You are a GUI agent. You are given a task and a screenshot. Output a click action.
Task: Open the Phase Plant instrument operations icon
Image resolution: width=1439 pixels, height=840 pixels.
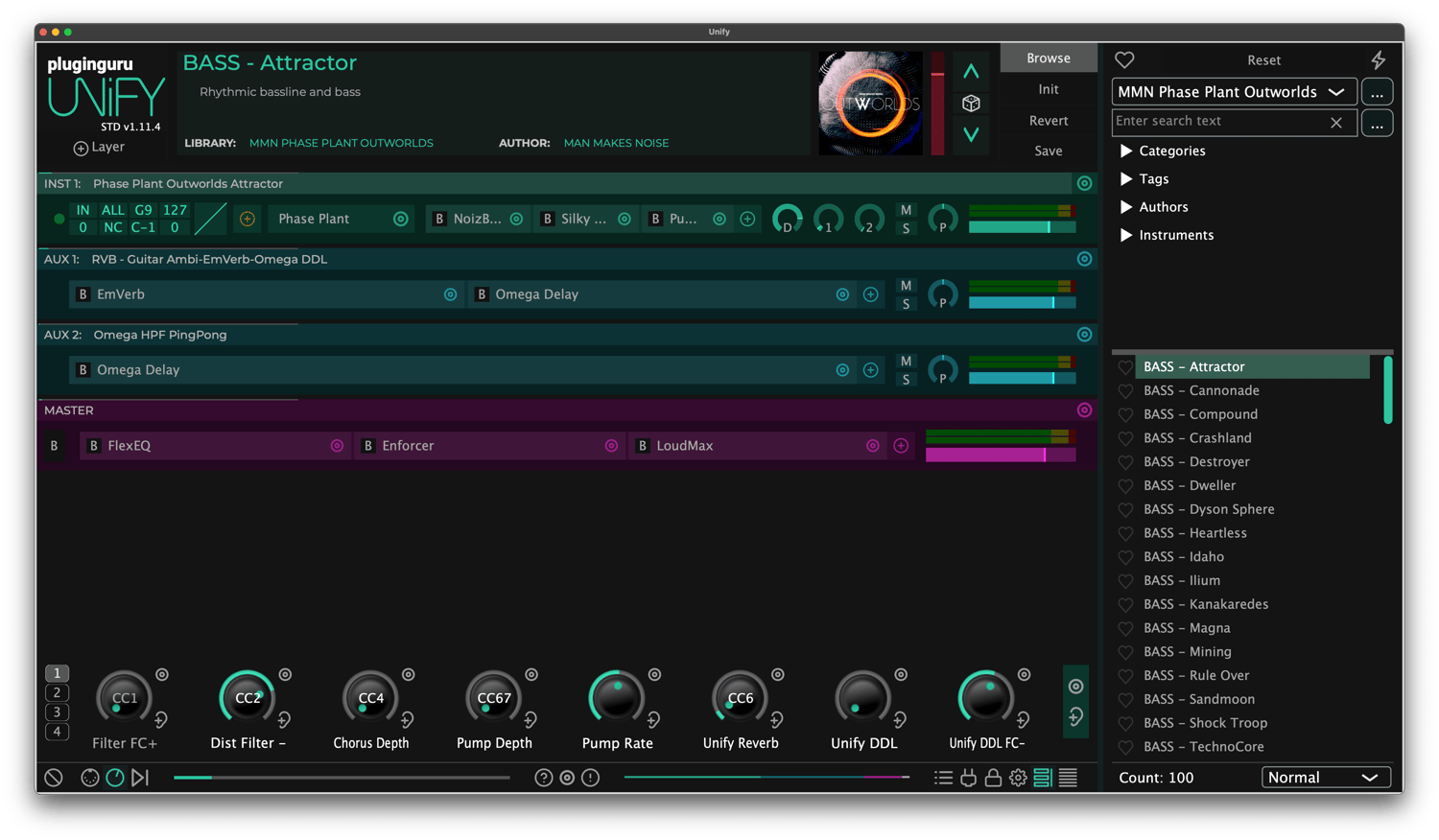coord(401,219)
